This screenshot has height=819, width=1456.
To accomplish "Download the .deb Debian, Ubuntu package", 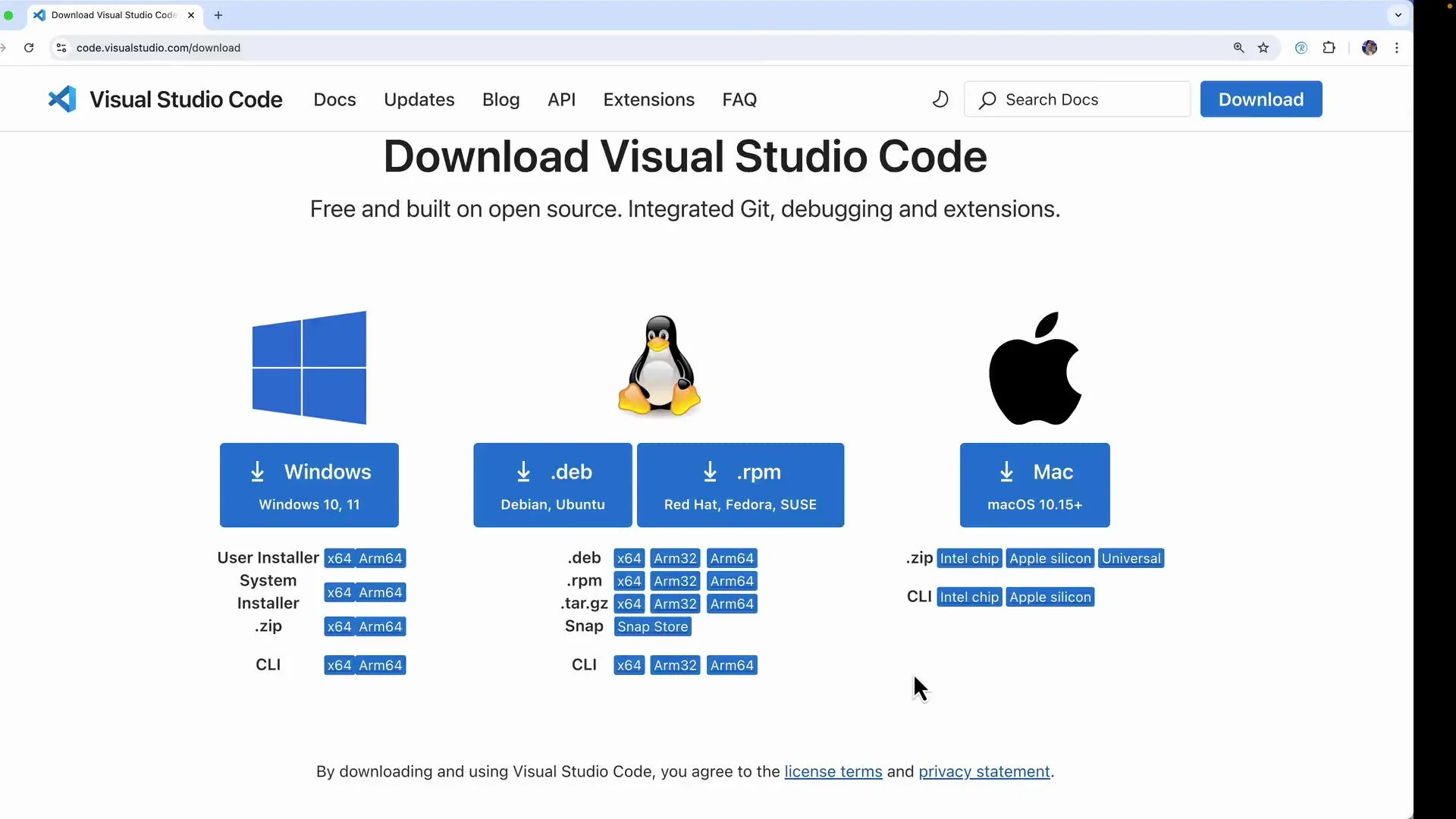I will tap(553, 485).
